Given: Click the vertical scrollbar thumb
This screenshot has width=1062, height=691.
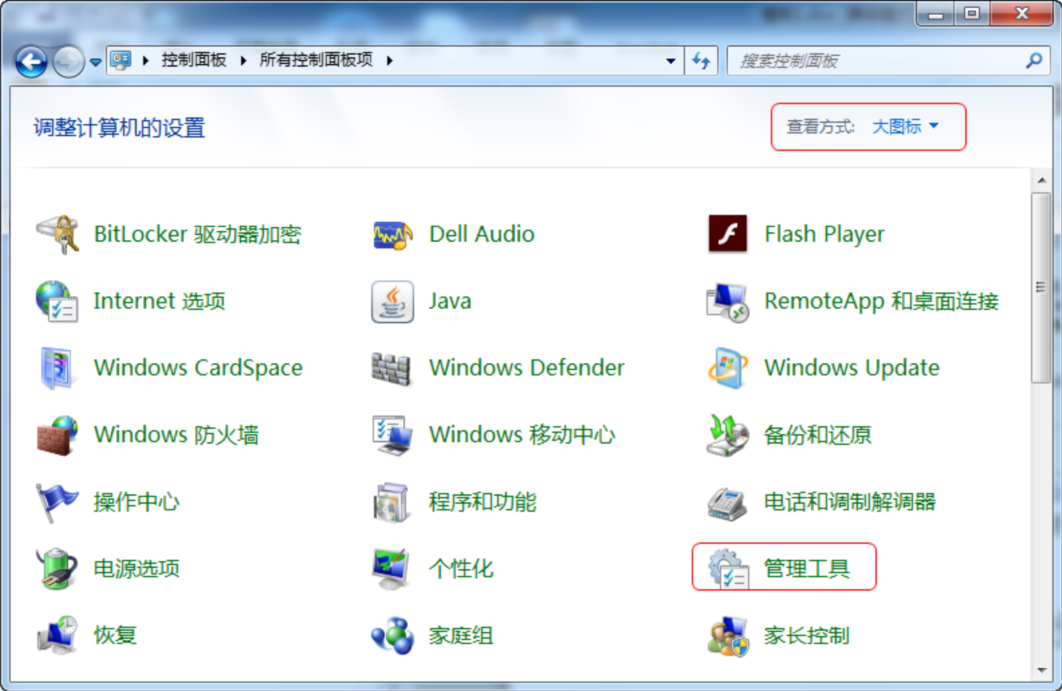Looking at the screenshot, I should coord(1040,288).
